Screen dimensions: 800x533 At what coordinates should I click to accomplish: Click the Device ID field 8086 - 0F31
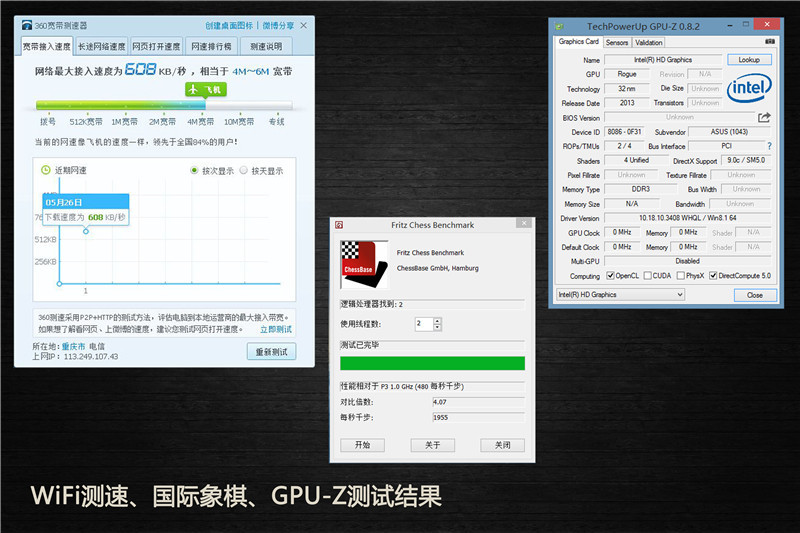tap(624, 132)
